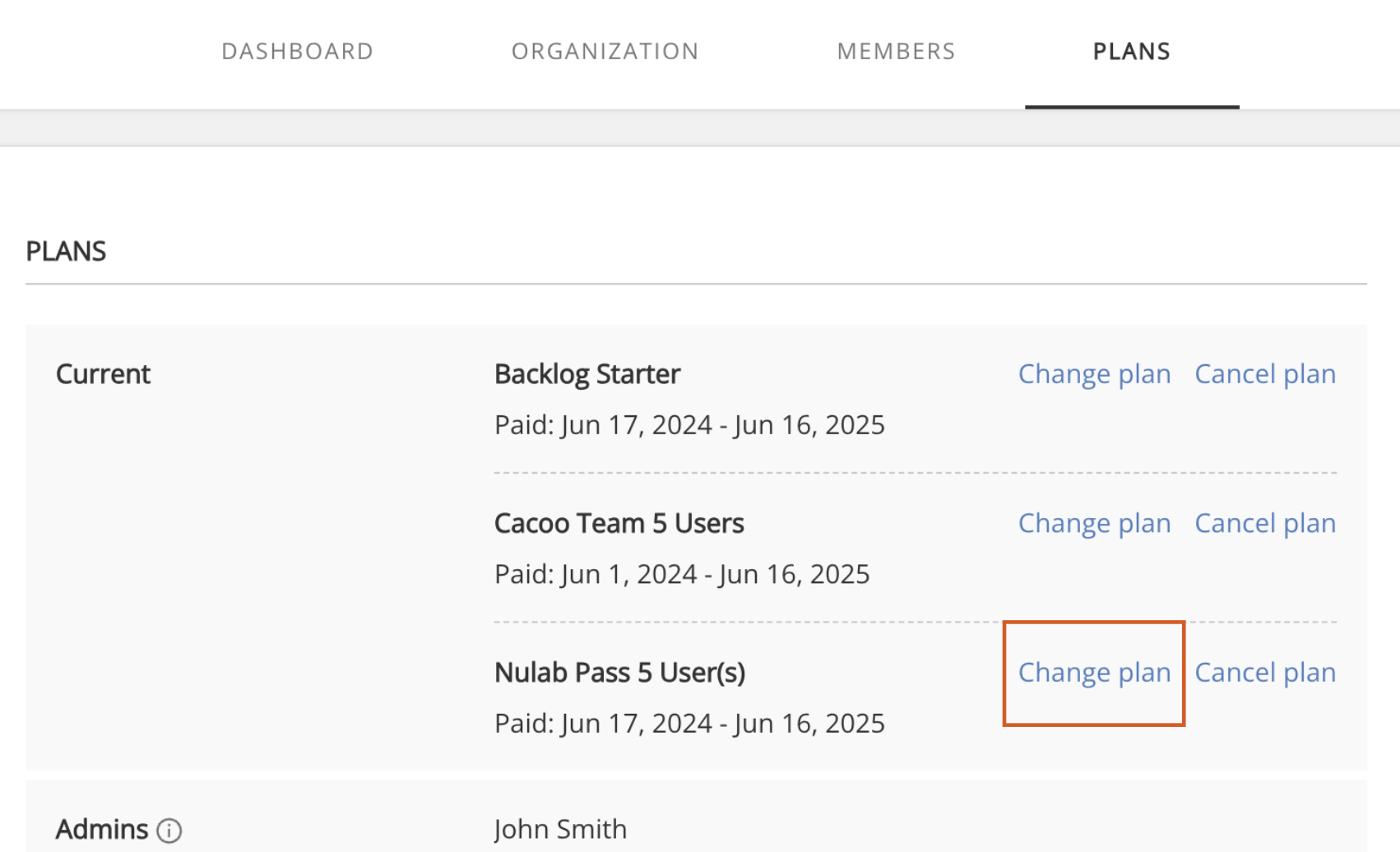
Task: Select the Nulab Pass 5 User(s) plan name
Action: [619, 673]
